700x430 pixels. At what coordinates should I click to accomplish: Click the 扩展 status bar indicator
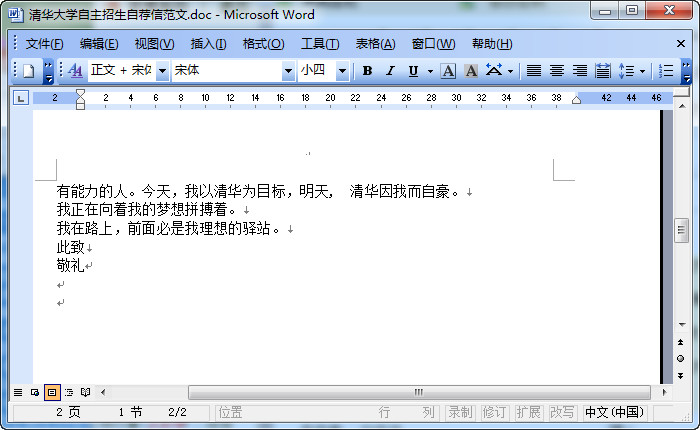(528, 412)
